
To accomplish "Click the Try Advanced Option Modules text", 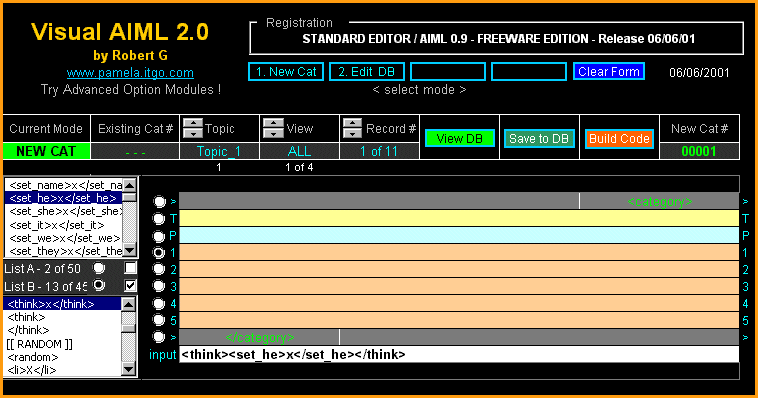I will (x=131, y=90).
